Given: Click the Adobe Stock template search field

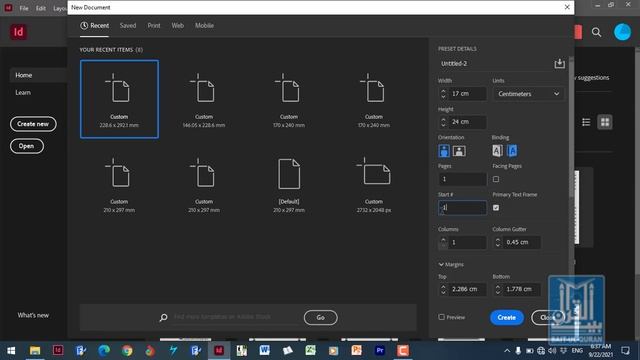Looking at the screenshot, I should tap(235, 317).
